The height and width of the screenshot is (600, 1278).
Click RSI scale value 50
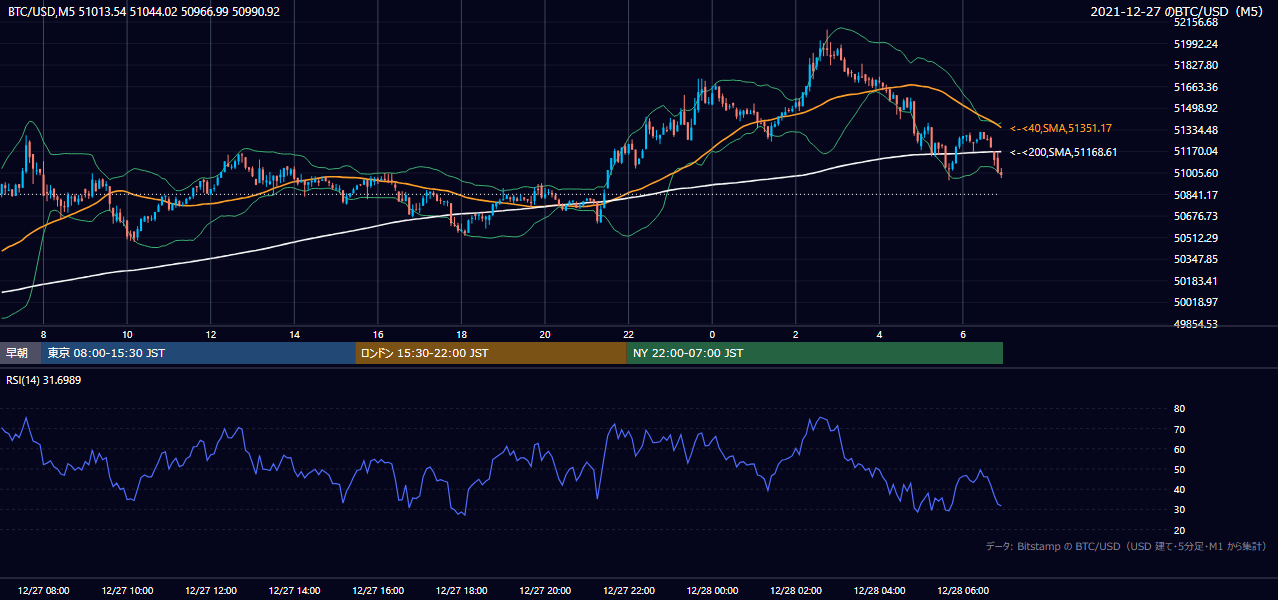(1179, 469)
